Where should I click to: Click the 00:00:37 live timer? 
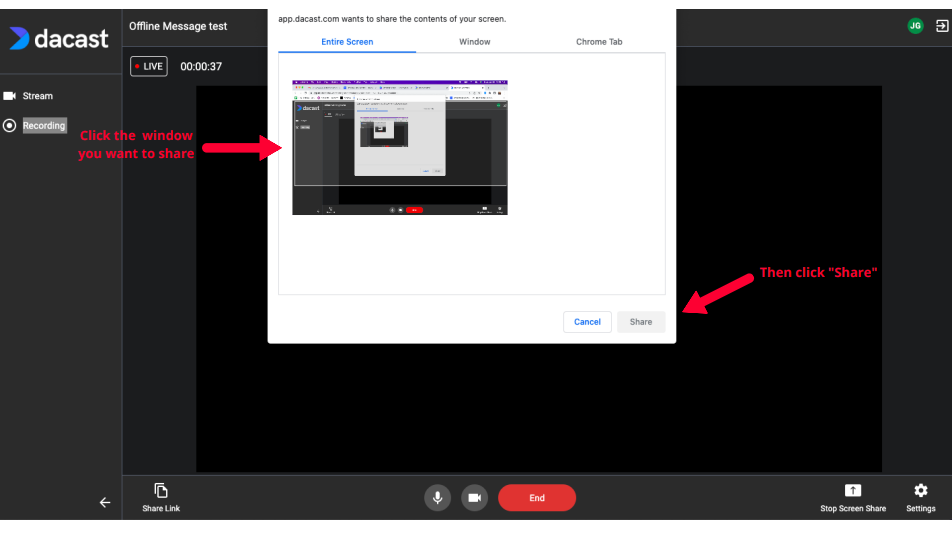(x=201, y=67)
